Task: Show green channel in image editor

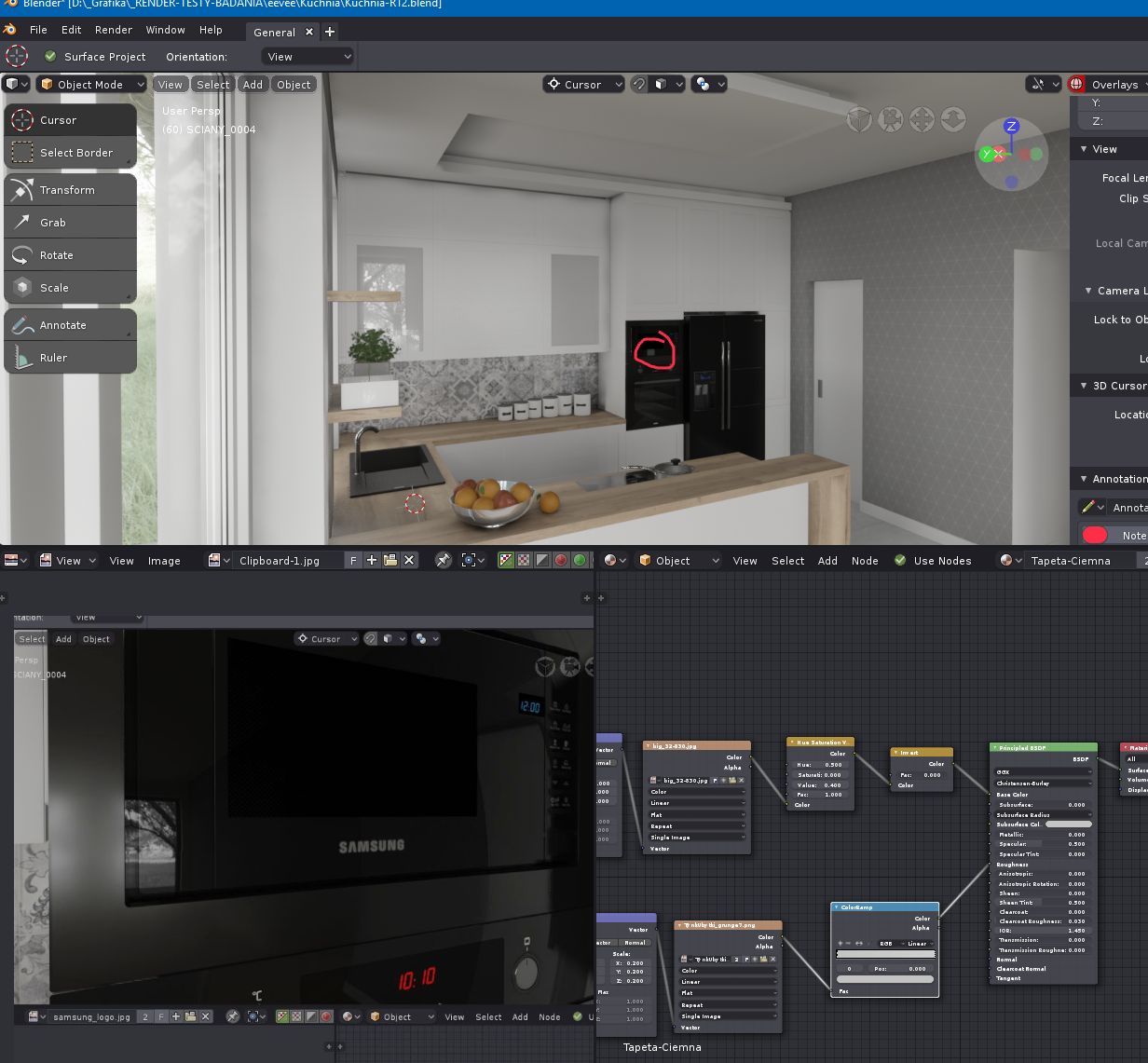Action: click(580, 560)
